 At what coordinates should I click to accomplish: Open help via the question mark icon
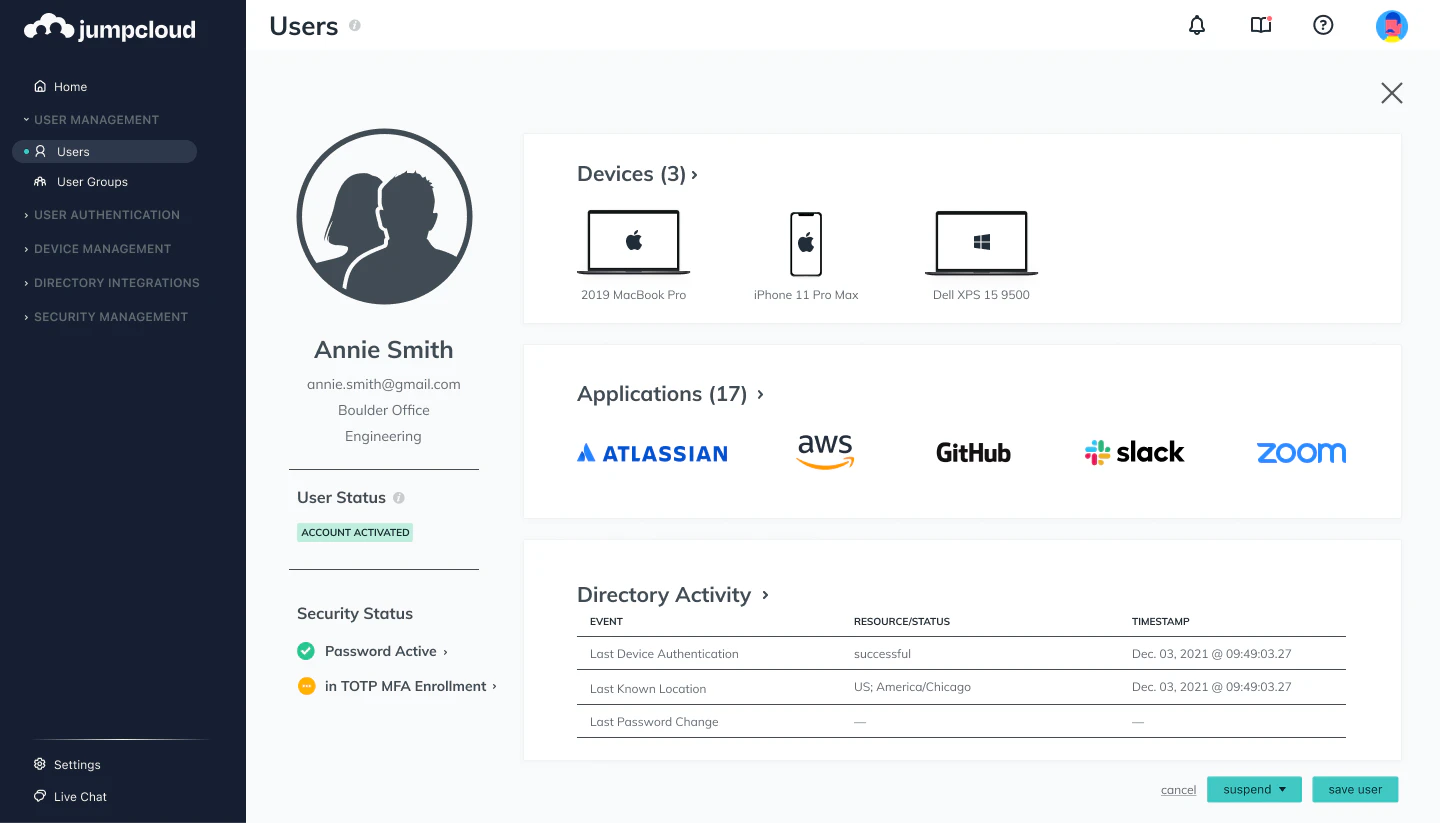(1323, 25)
